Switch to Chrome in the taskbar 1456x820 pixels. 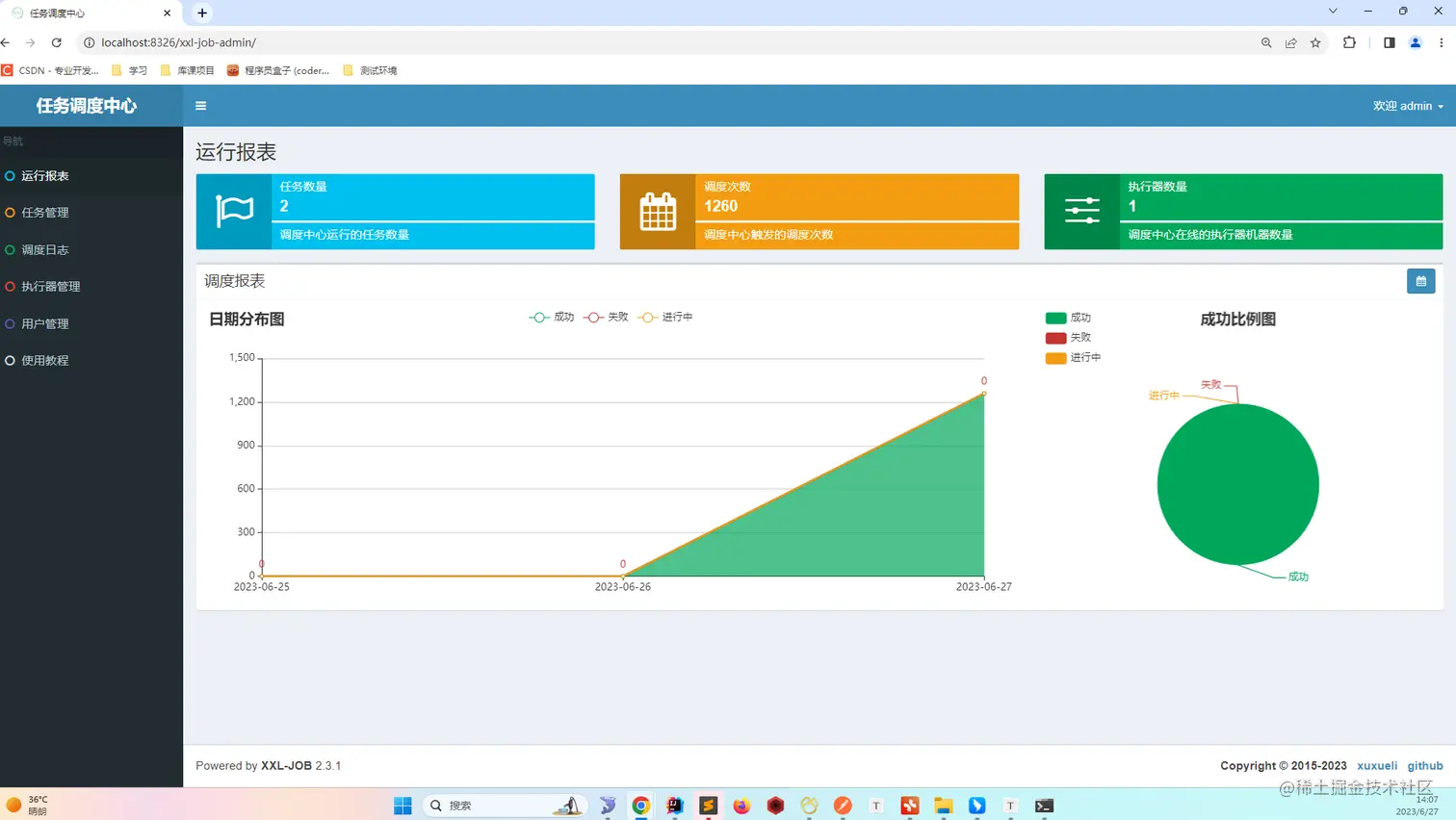click(x=640, y=806)
